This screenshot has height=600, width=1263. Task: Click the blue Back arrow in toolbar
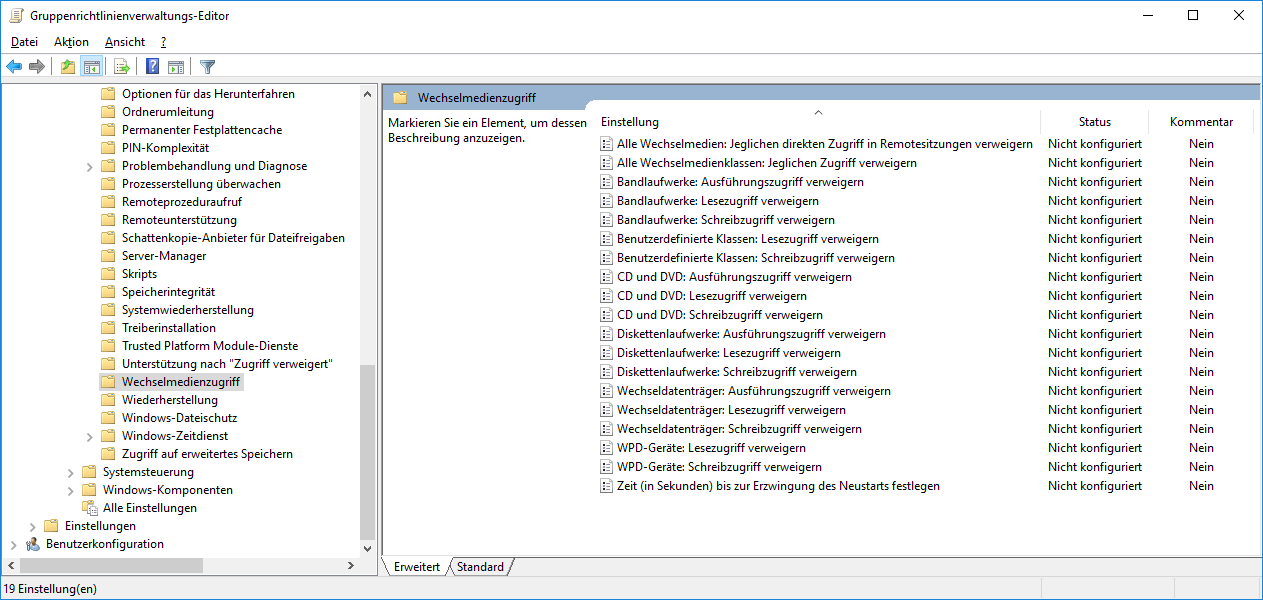[x=14, y=67]
